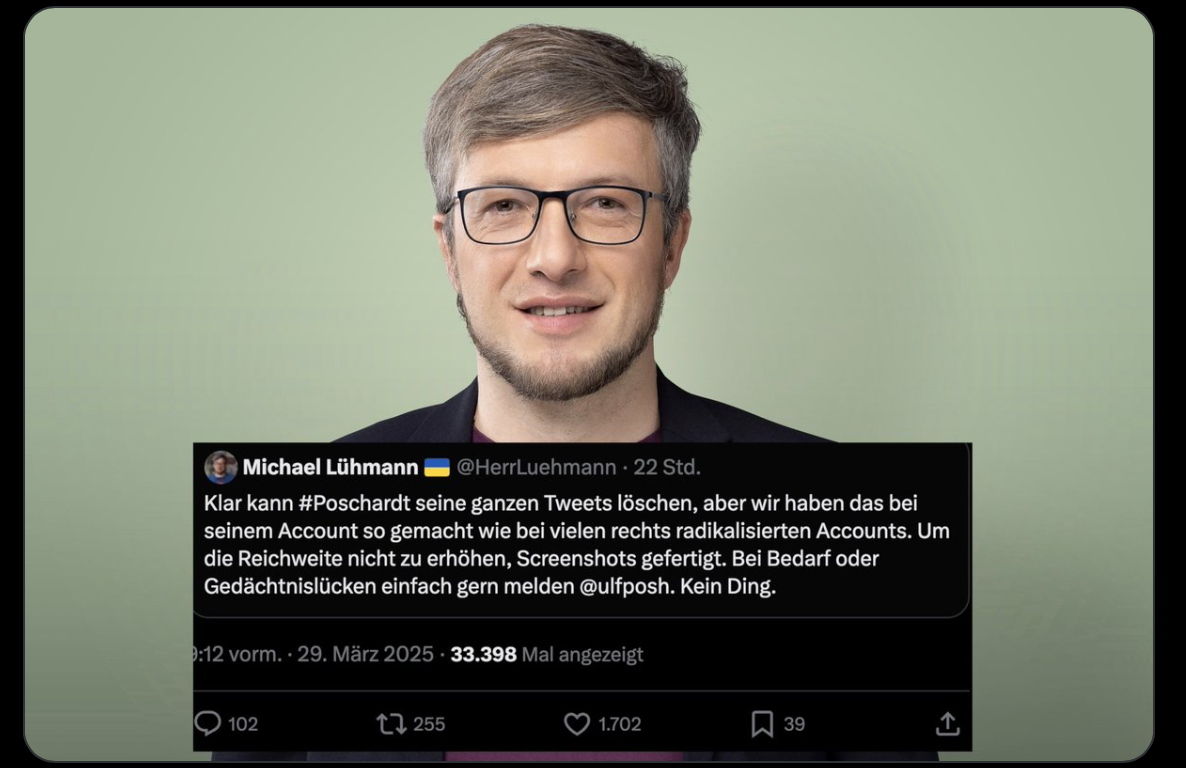Follow the @ulfposh mention link

point(626,586)
